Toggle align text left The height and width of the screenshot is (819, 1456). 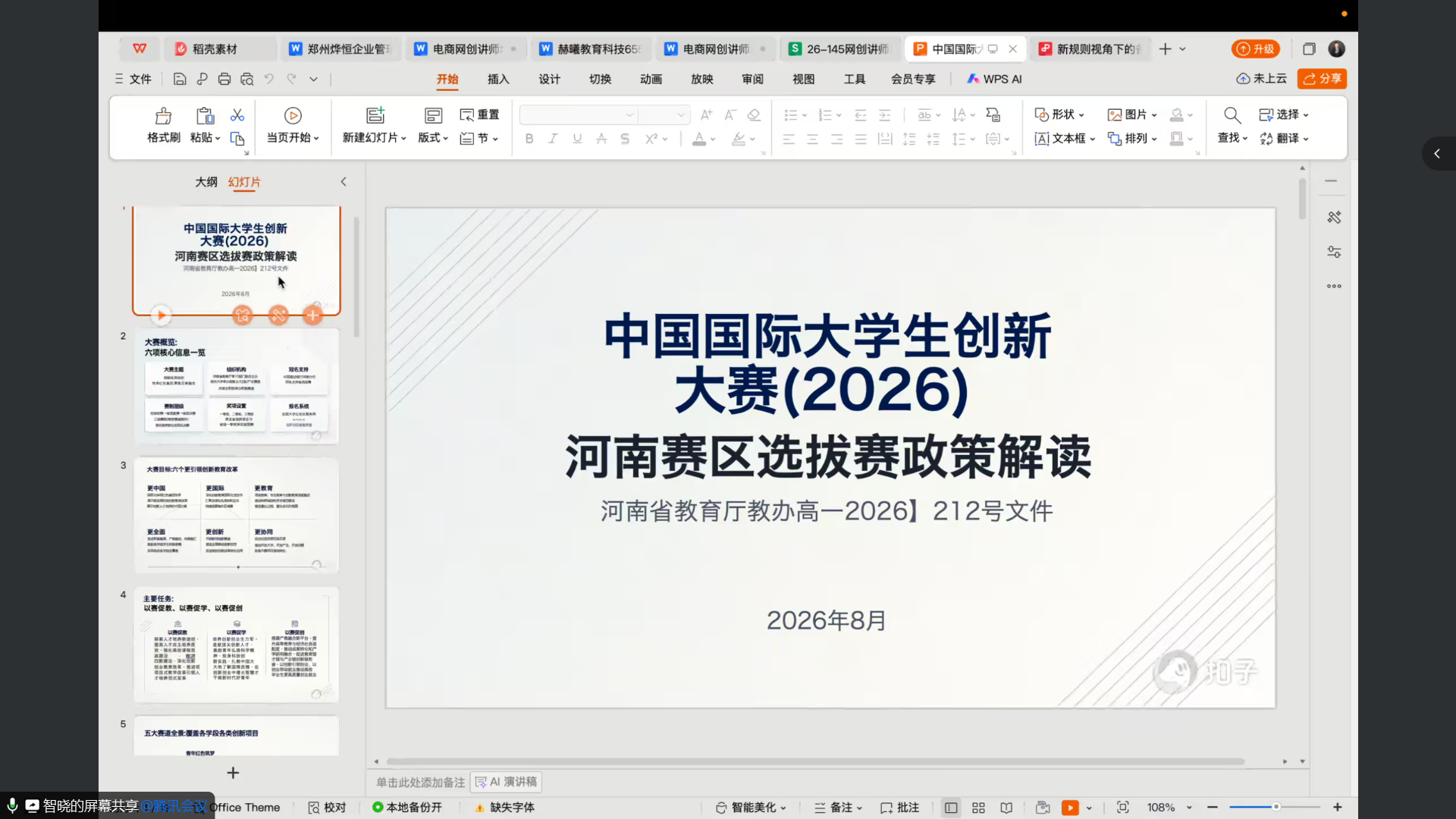click(789, 140)
